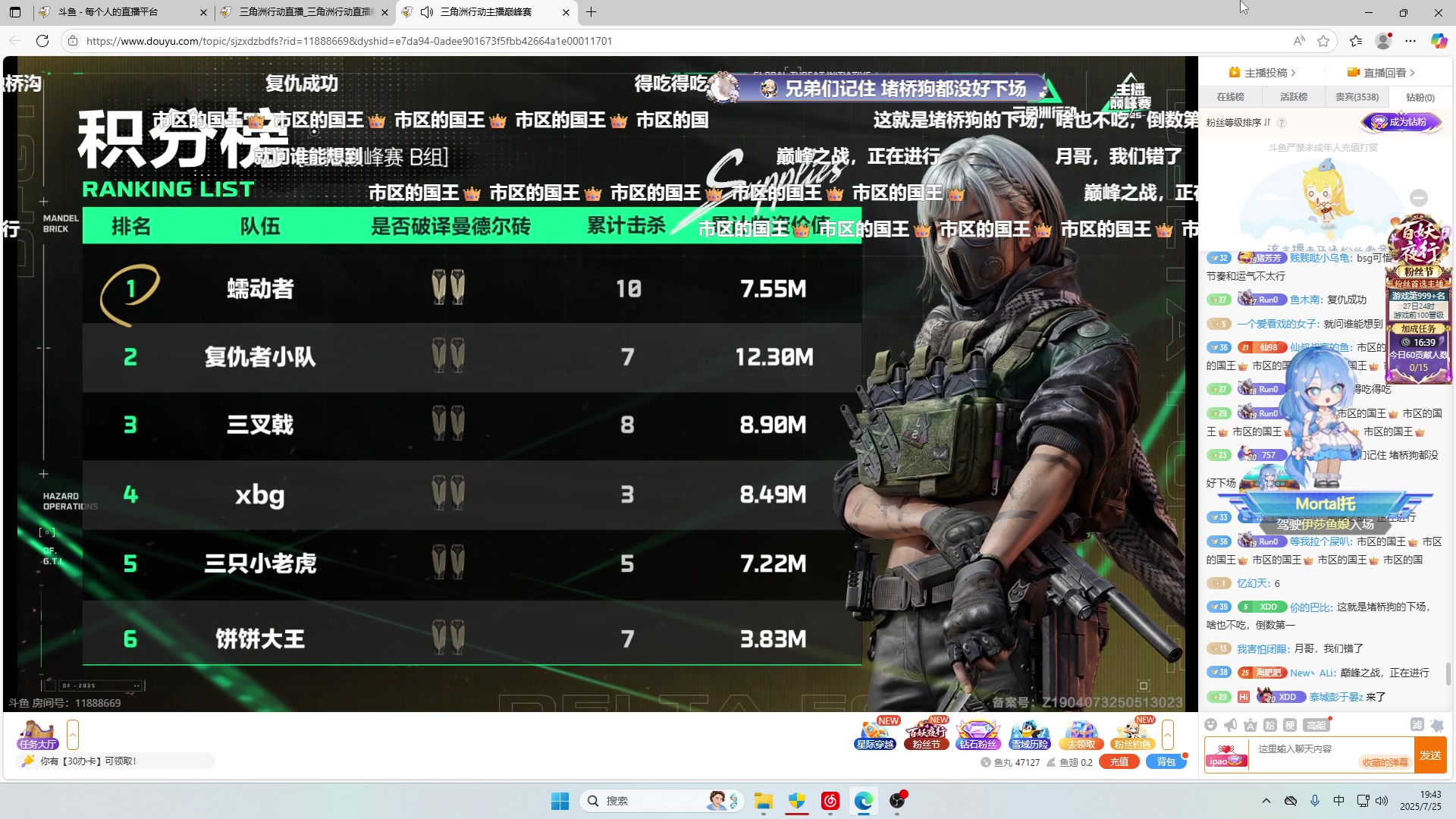Switch to the 活跃榜 tab
The image size is (1456, 819).
tap(1294, 97)
